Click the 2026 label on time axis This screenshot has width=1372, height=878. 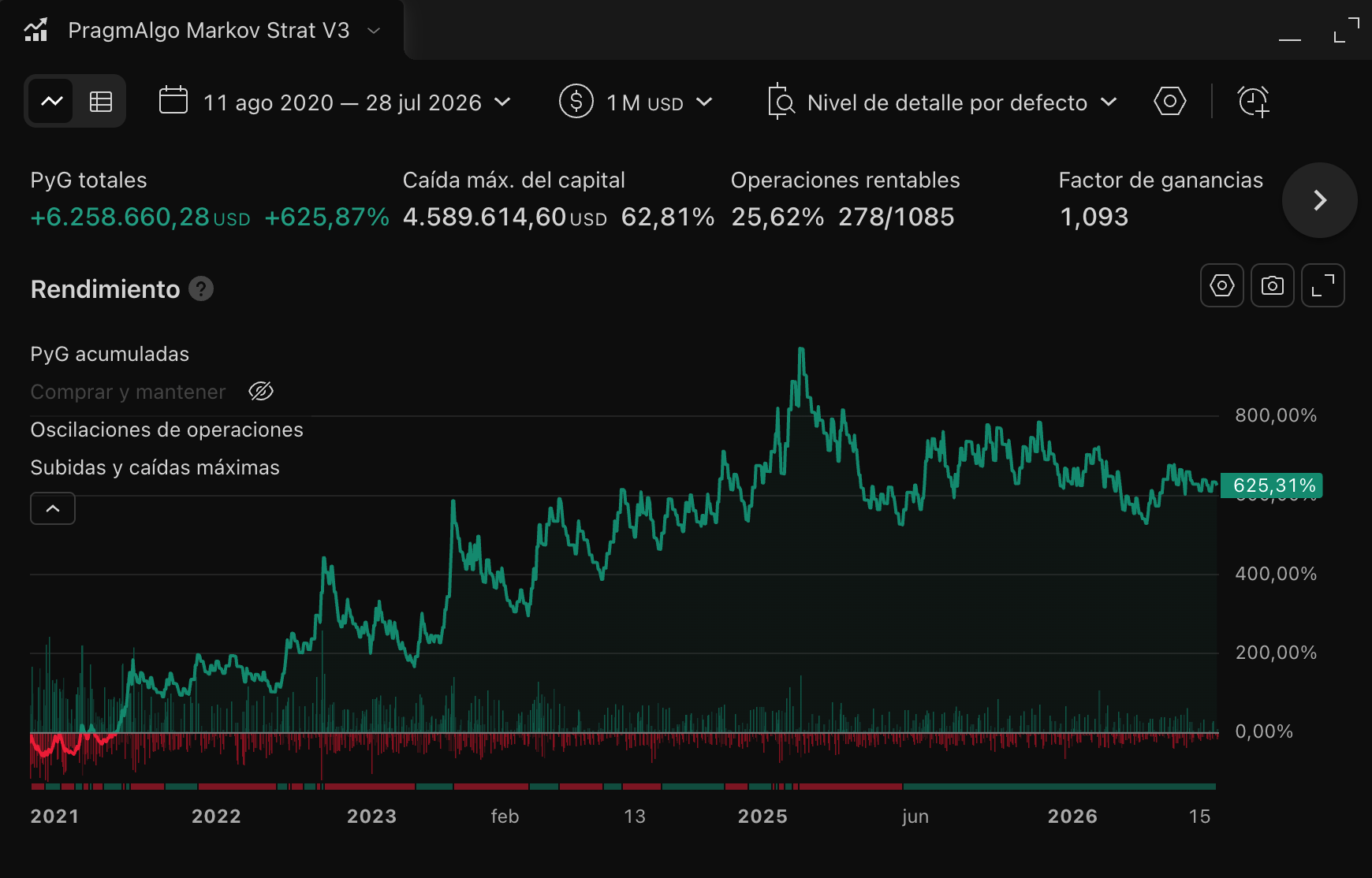click(x=1072, y=817)
